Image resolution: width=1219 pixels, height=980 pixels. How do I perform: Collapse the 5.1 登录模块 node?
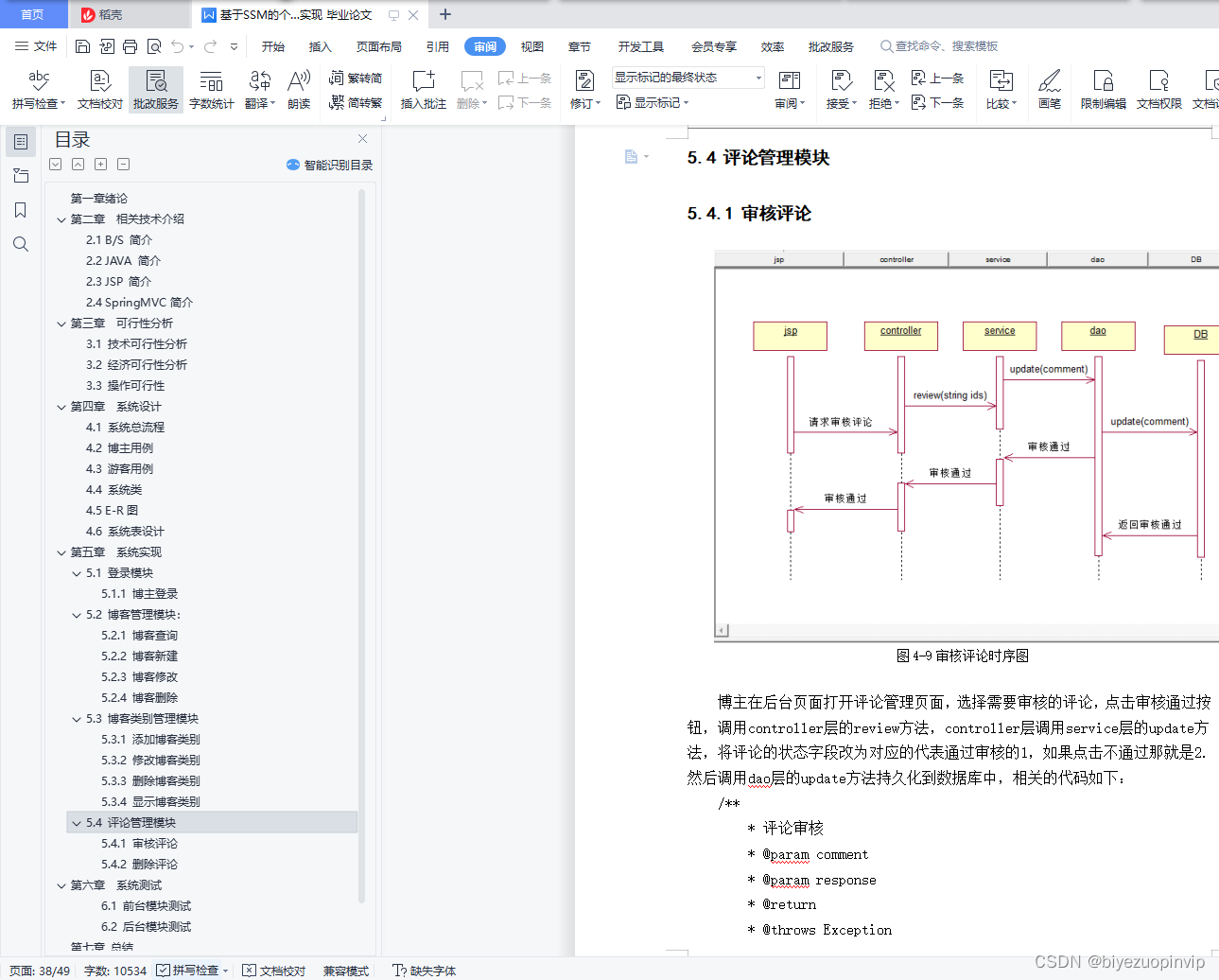click(77, 573)
